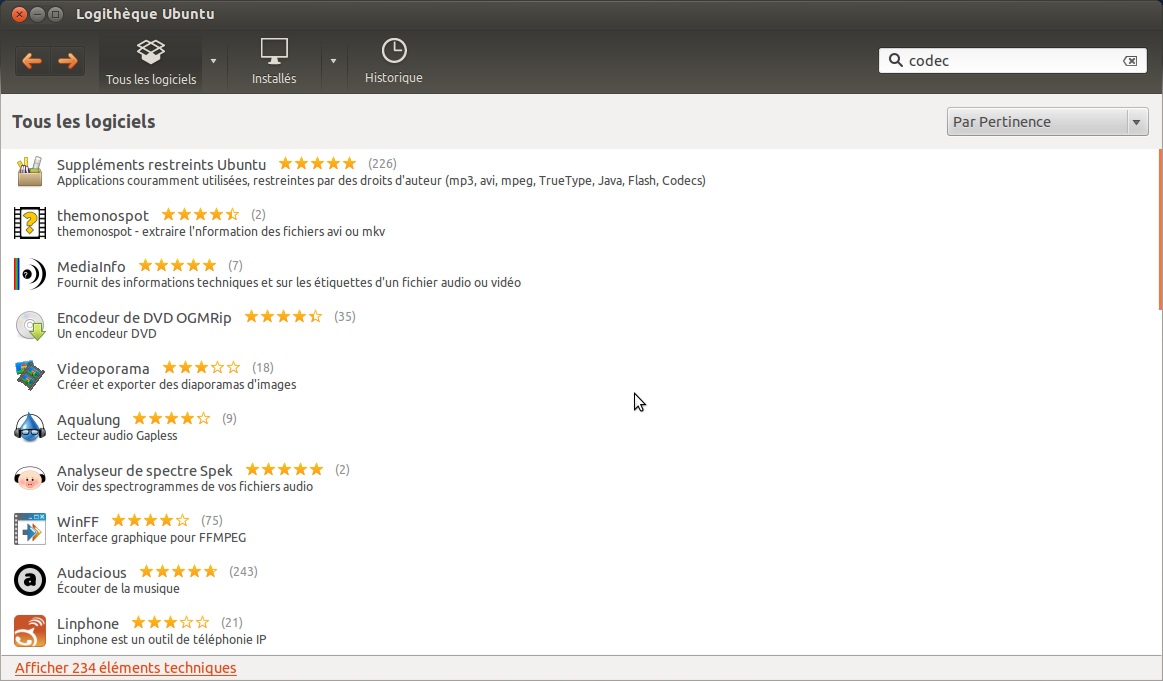Go forward with the right arrow button
Viewport: 1163px width, 681px height.
click(67, 61)
